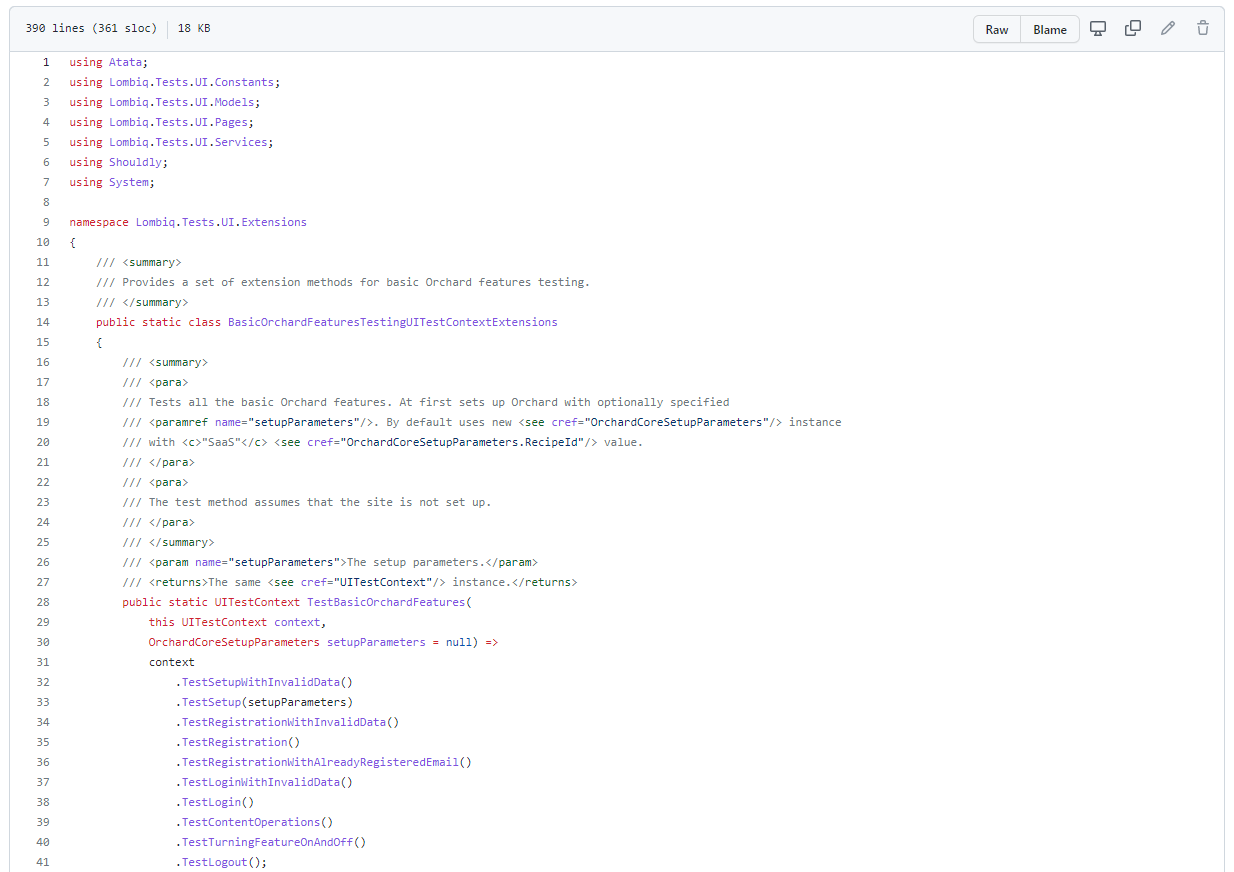Viewport: 1234px width, 872px height.
Task: Click "Lombiq.Tests.UI.Constants" using line
Action: [x=175, y=82]
